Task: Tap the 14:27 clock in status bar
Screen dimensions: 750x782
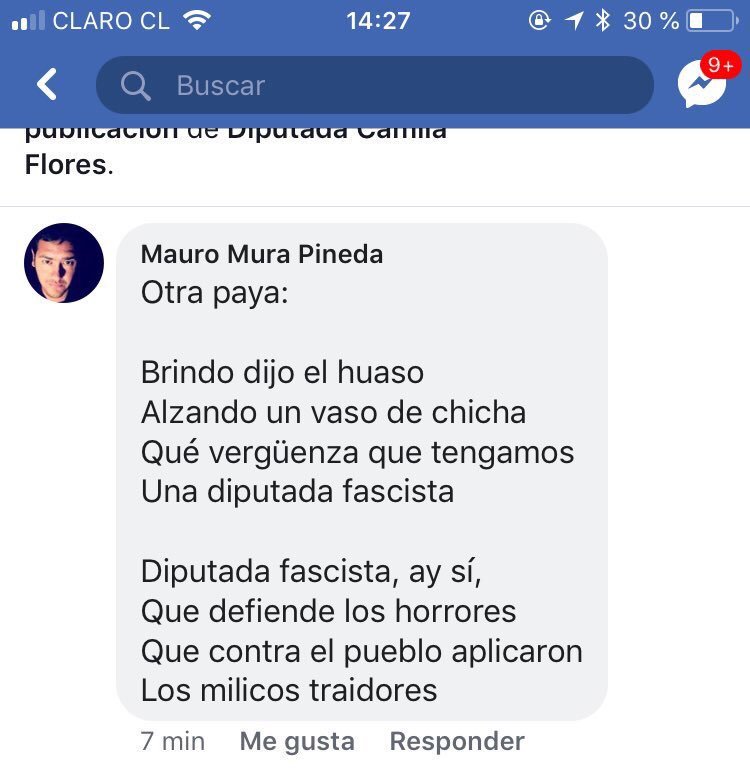Action: point(378,21)
